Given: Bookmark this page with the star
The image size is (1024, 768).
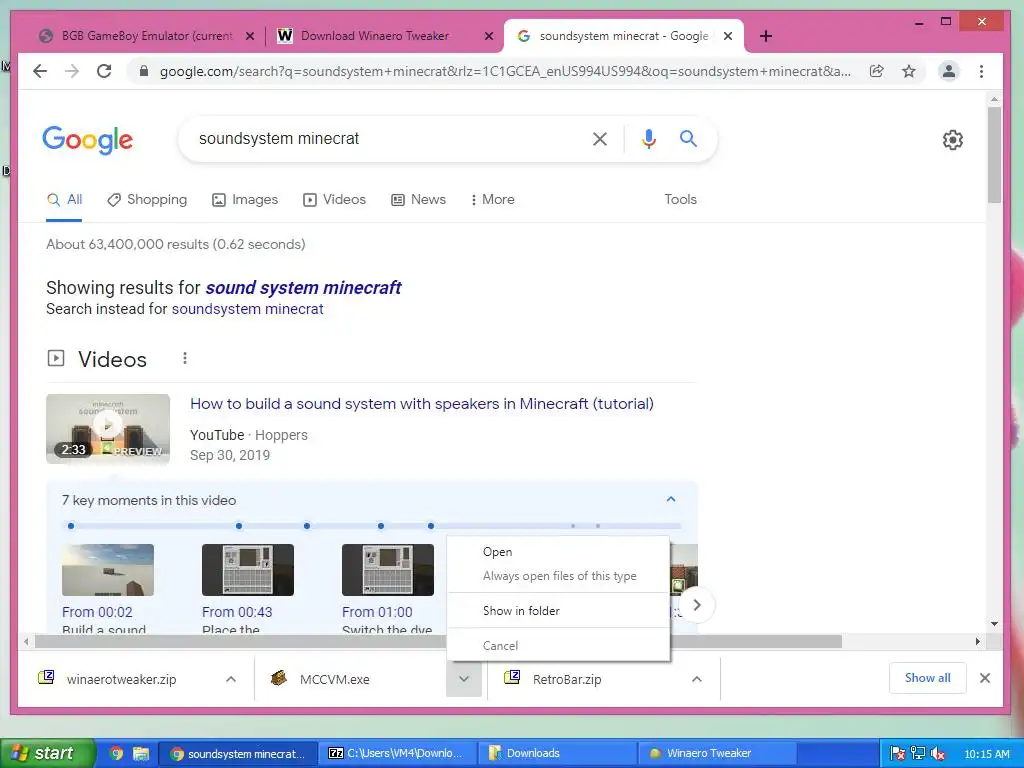Looking at the screenshot, I should coord(908,71).
